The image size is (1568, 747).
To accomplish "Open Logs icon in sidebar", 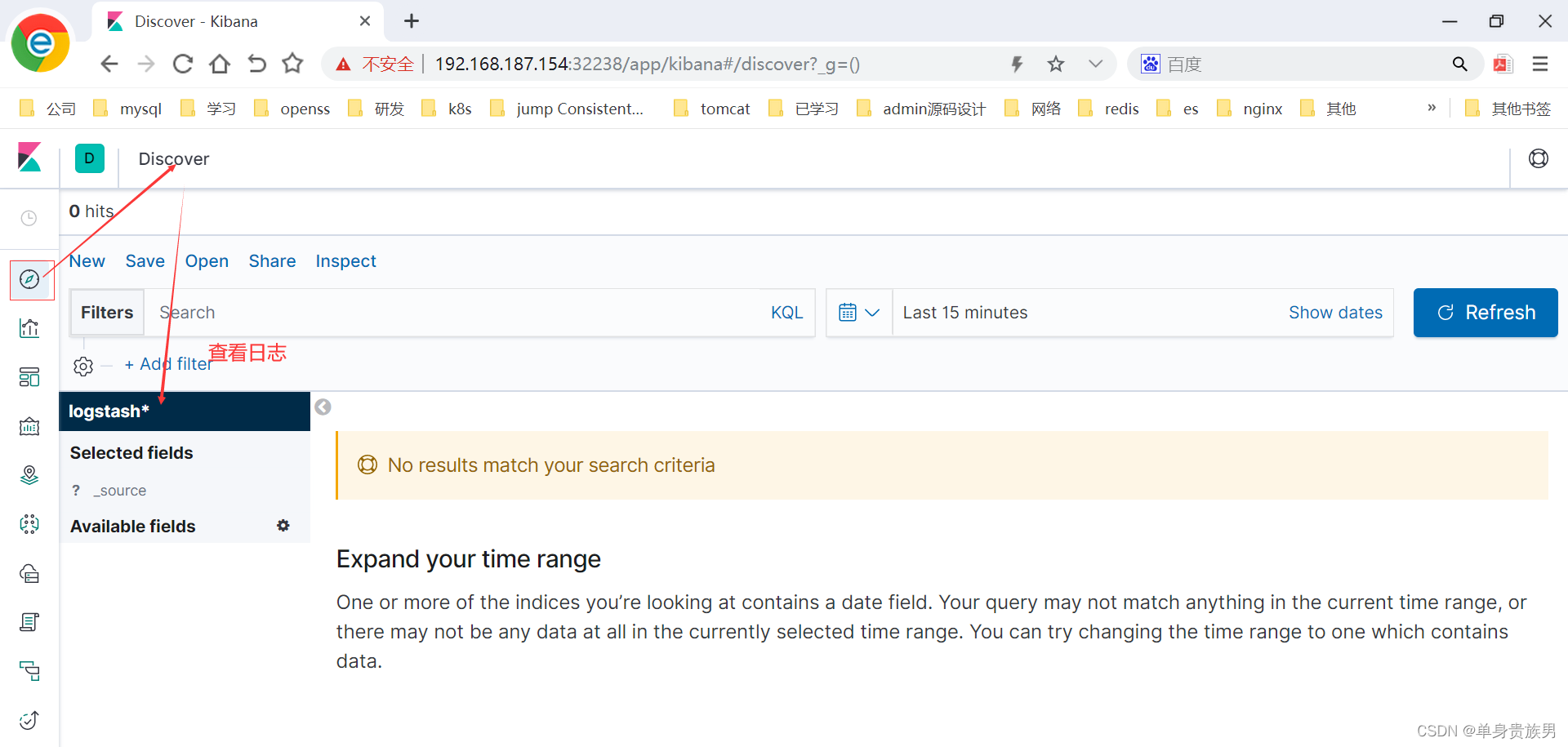I will click(x=29, y=622).
